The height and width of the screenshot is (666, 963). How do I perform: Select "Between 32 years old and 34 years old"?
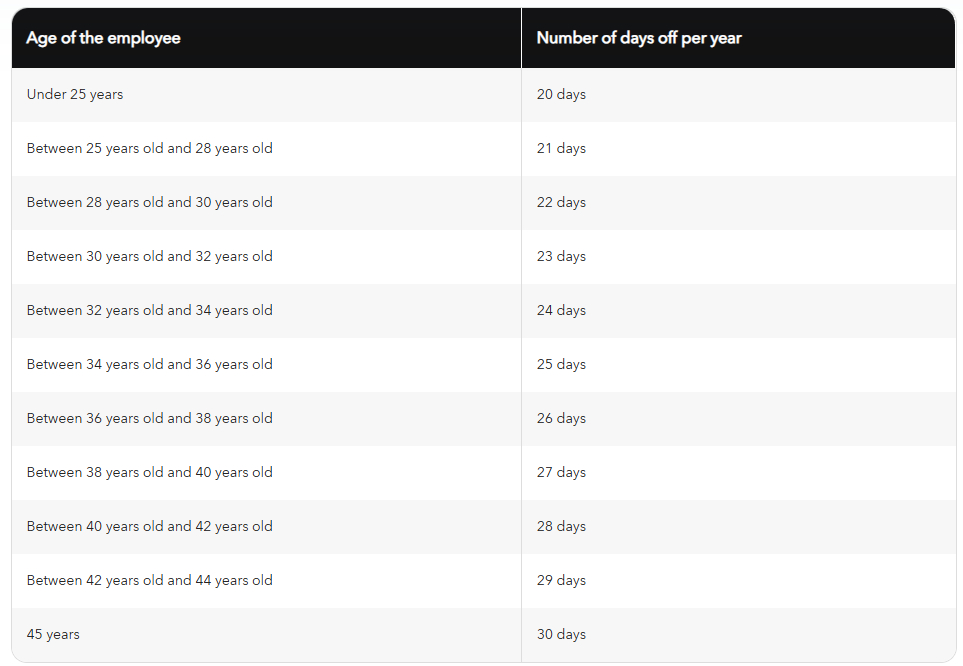click(149, 310)
